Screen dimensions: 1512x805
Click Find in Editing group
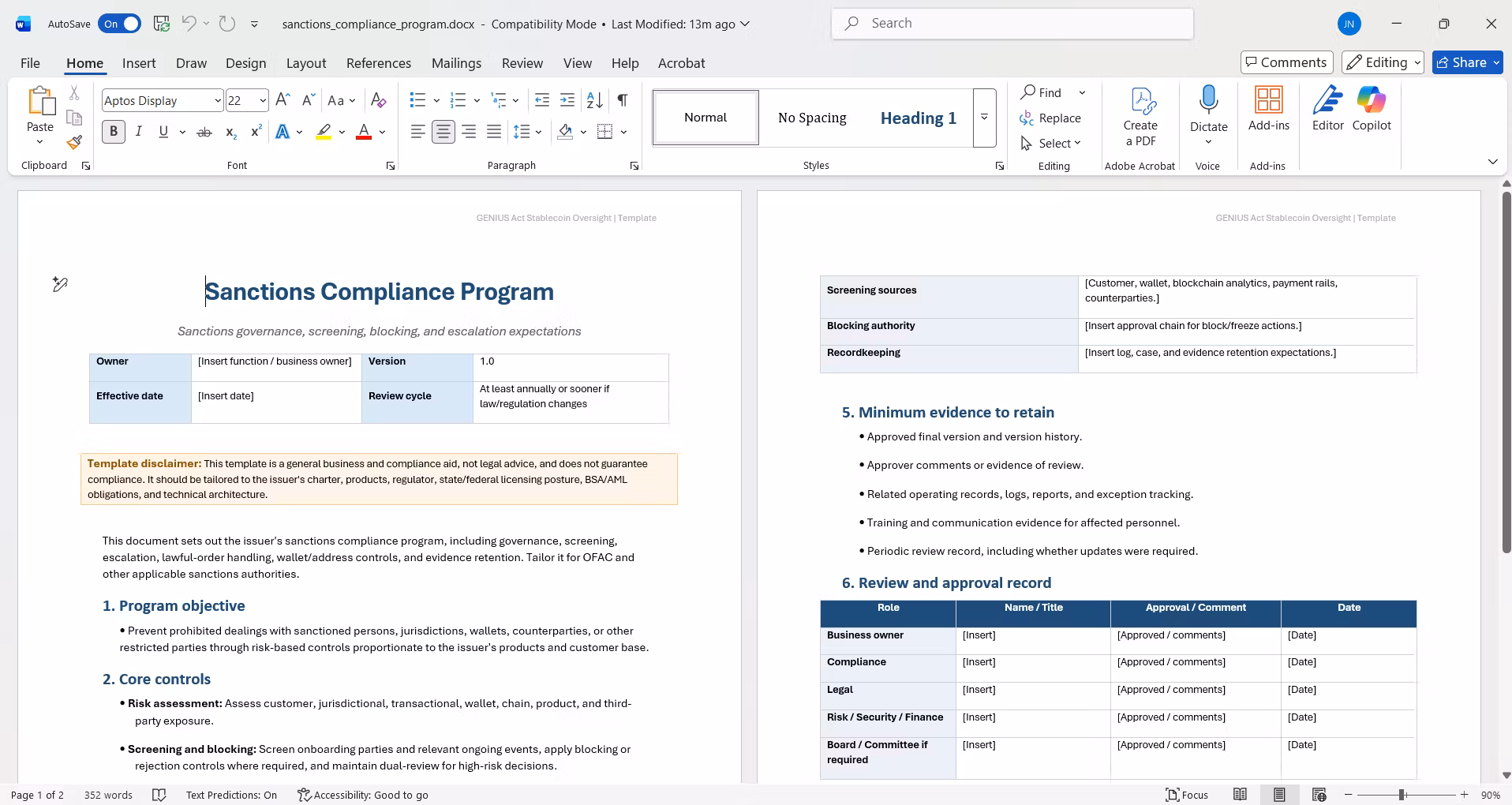[1042, 92]
